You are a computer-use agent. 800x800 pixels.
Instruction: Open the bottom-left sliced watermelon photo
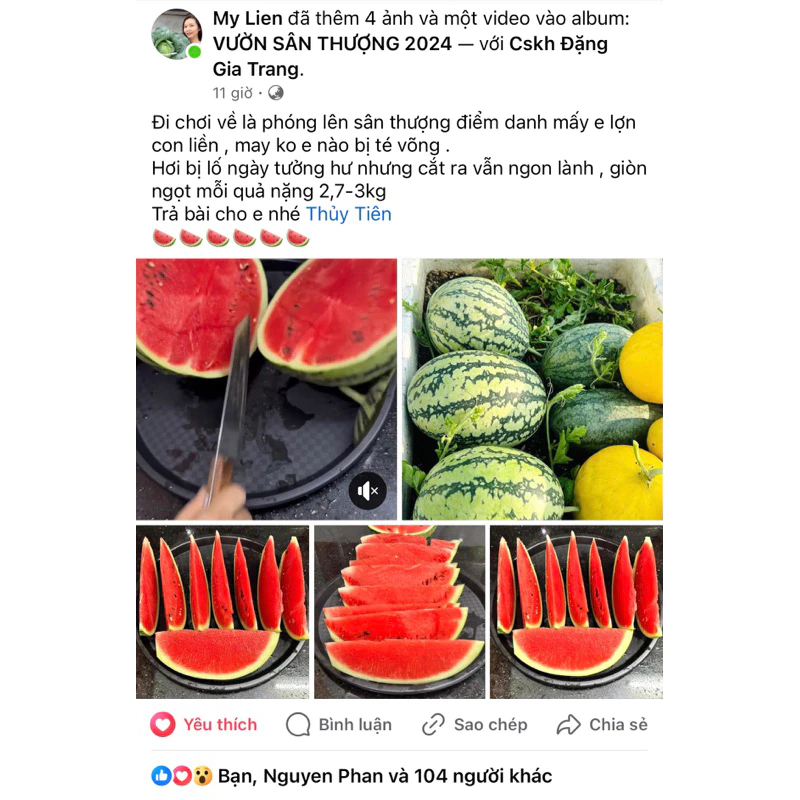tap(222, 612)
